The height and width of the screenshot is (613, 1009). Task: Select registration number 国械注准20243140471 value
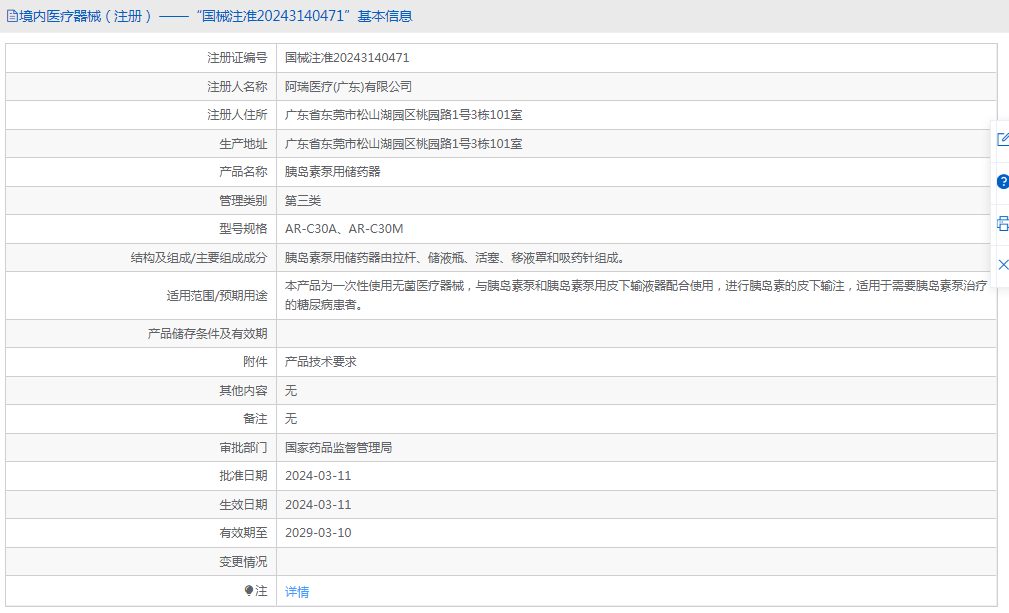tap(347, 58)
